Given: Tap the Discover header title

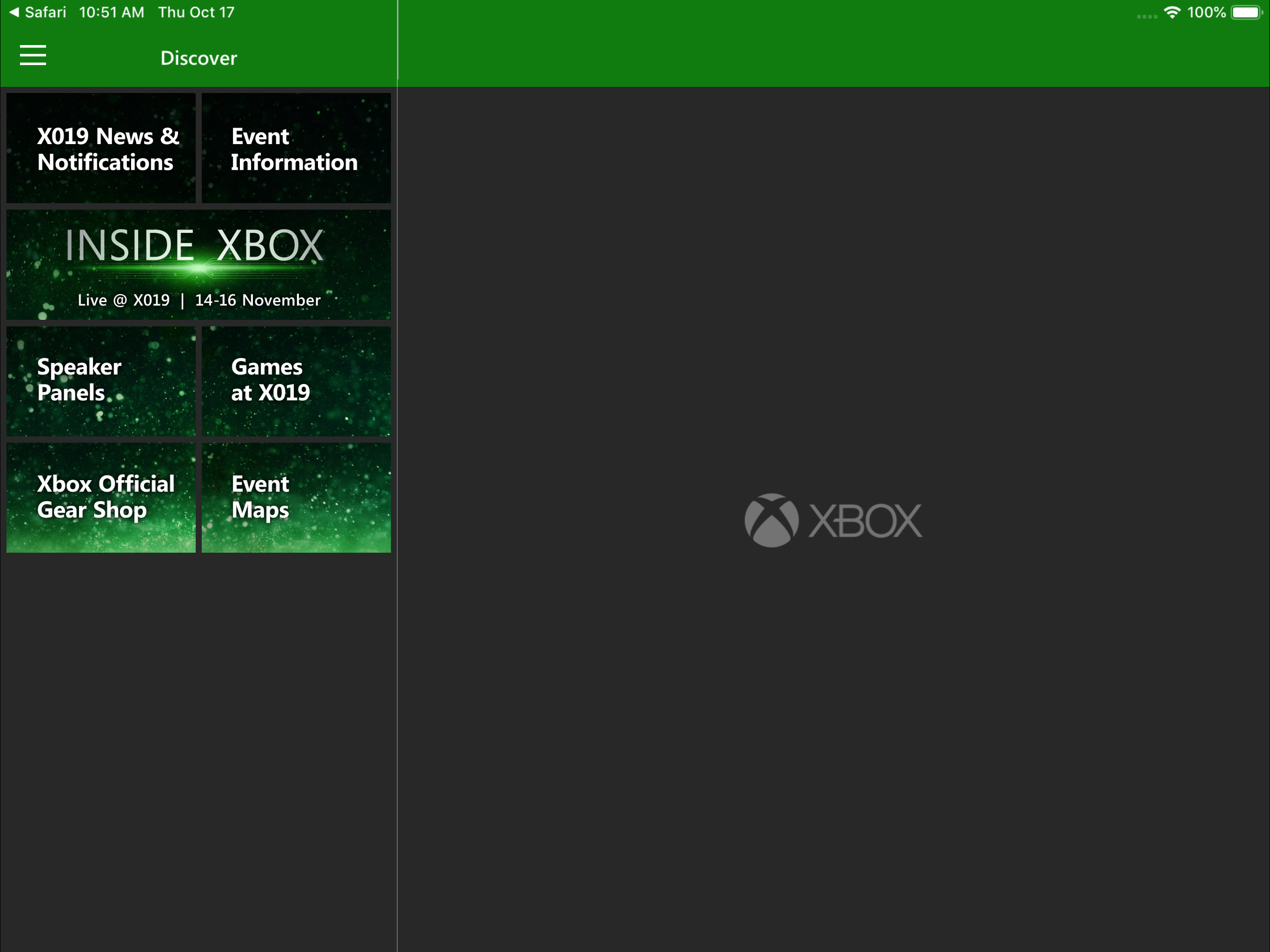Looking at the screenshot, I should 198,58.
